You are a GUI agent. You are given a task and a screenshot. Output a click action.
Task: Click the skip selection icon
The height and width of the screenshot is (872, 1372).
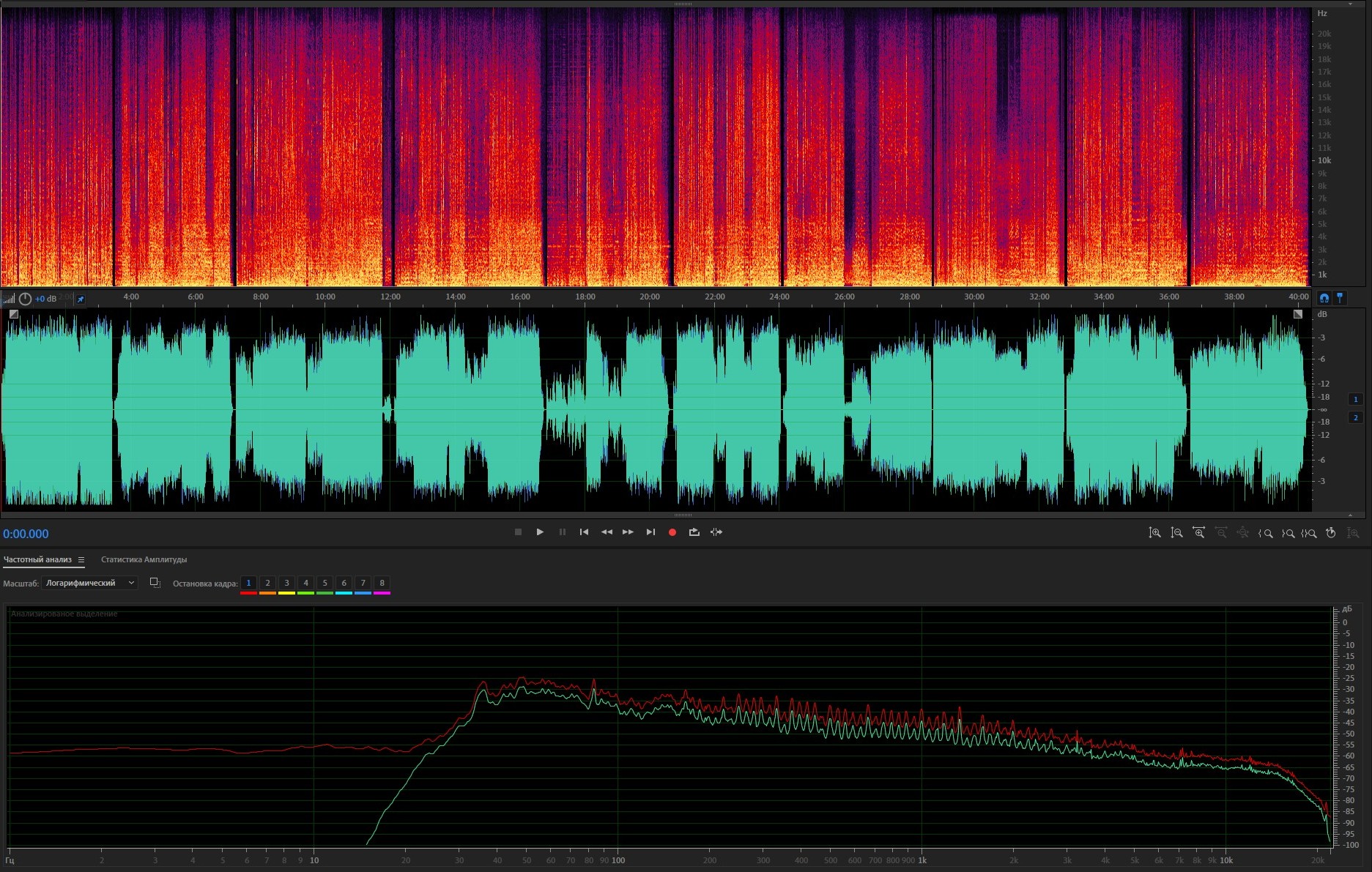coord(716,532)
